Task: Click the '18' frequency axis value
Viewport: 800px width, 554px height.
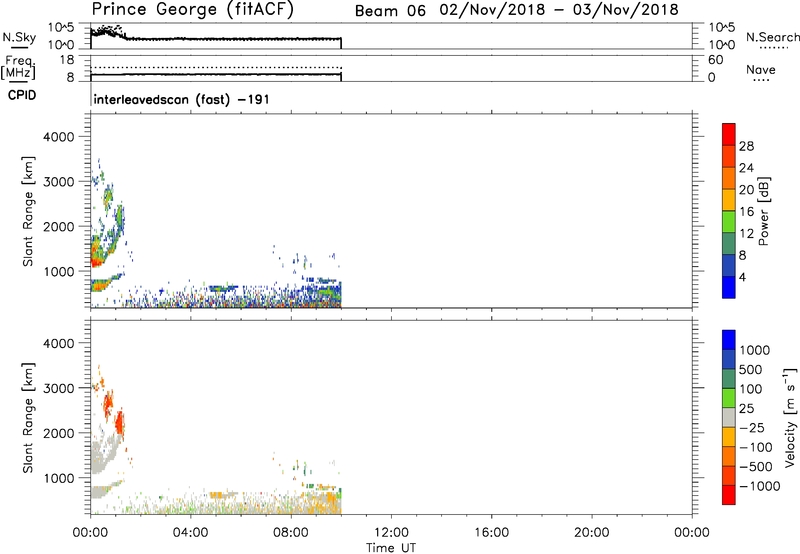Action: 67,60
